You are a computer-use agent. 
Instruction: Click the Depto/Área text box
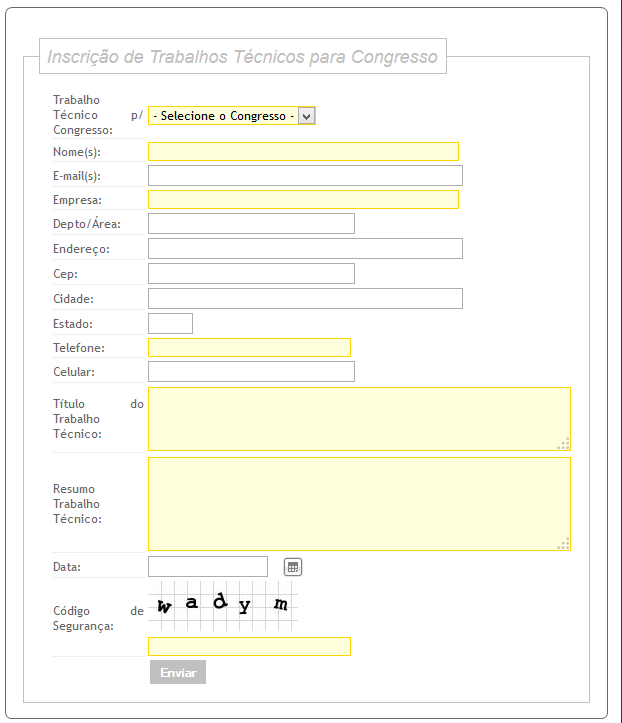[251, 224]
